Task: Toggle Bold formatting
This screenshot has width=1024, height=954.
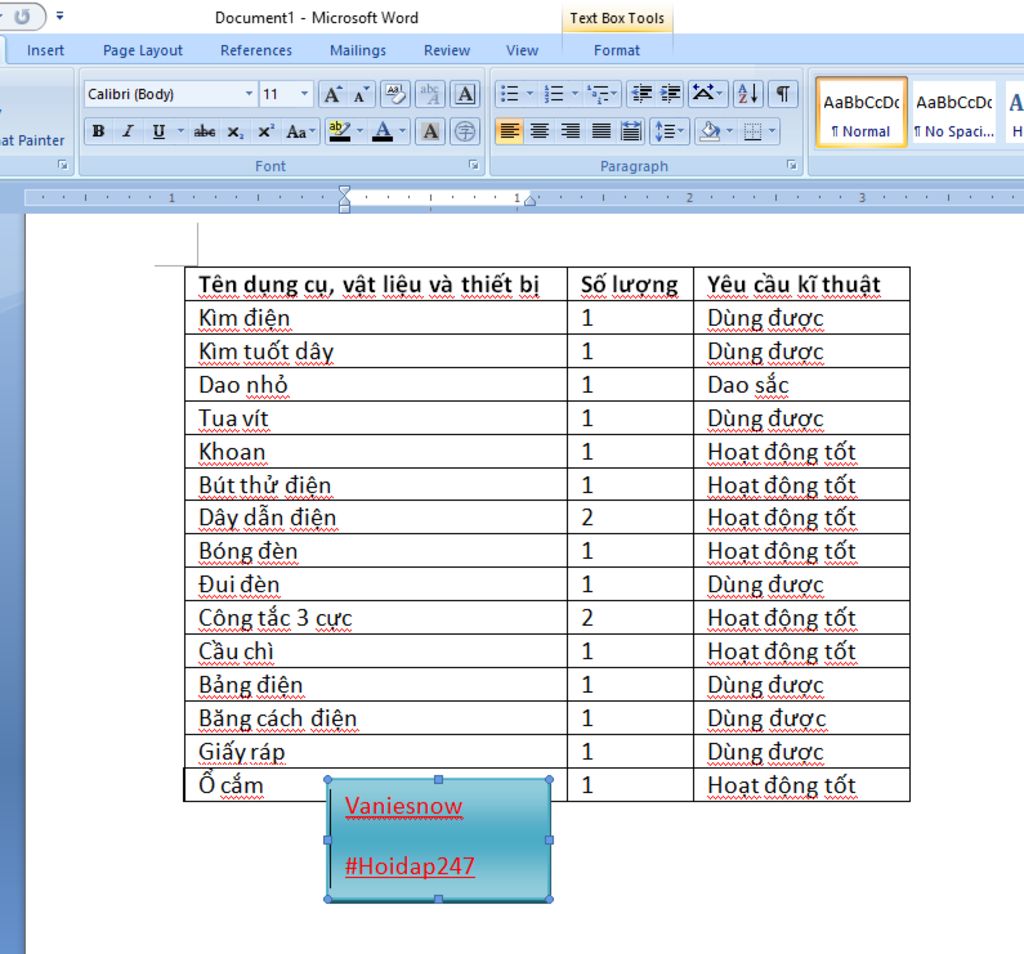Action: (x=99, y=131)
